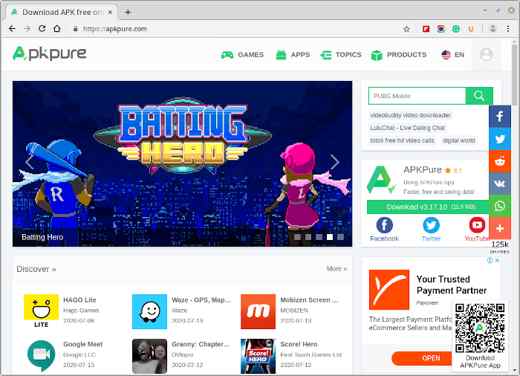
Task: Close the Download APK free tab
Action: [110, 12]
